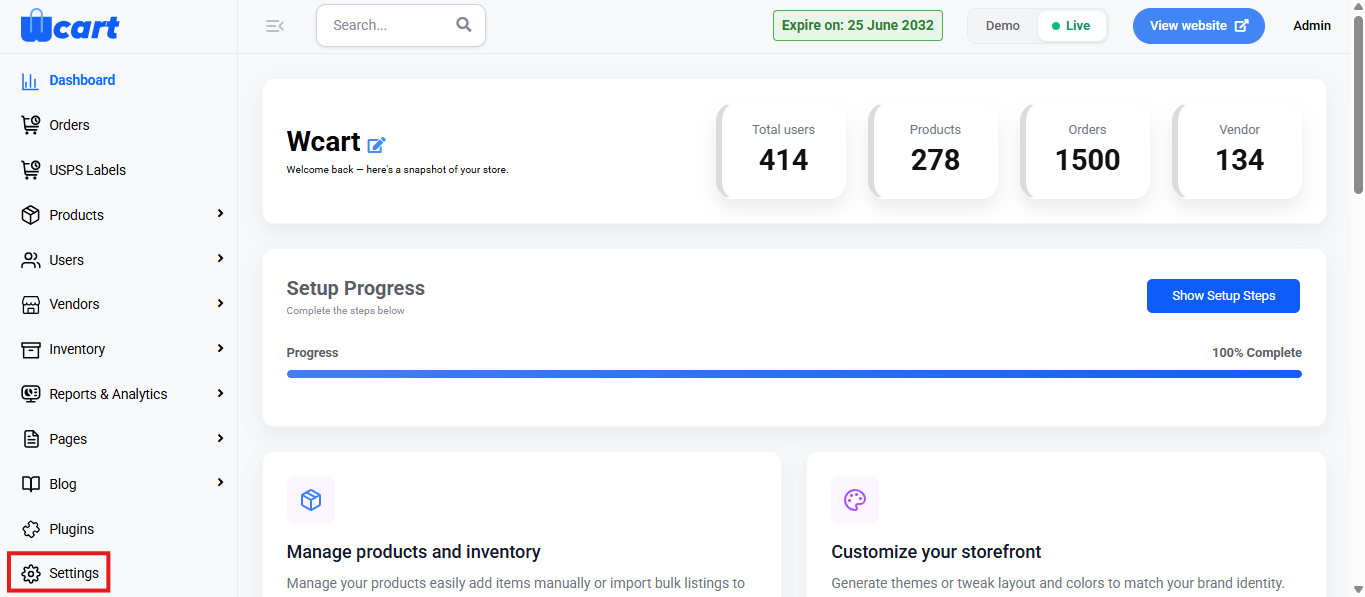1365x597 pixels.
Task: Click the USPS Labels cart icon
Action: [31, 170]
